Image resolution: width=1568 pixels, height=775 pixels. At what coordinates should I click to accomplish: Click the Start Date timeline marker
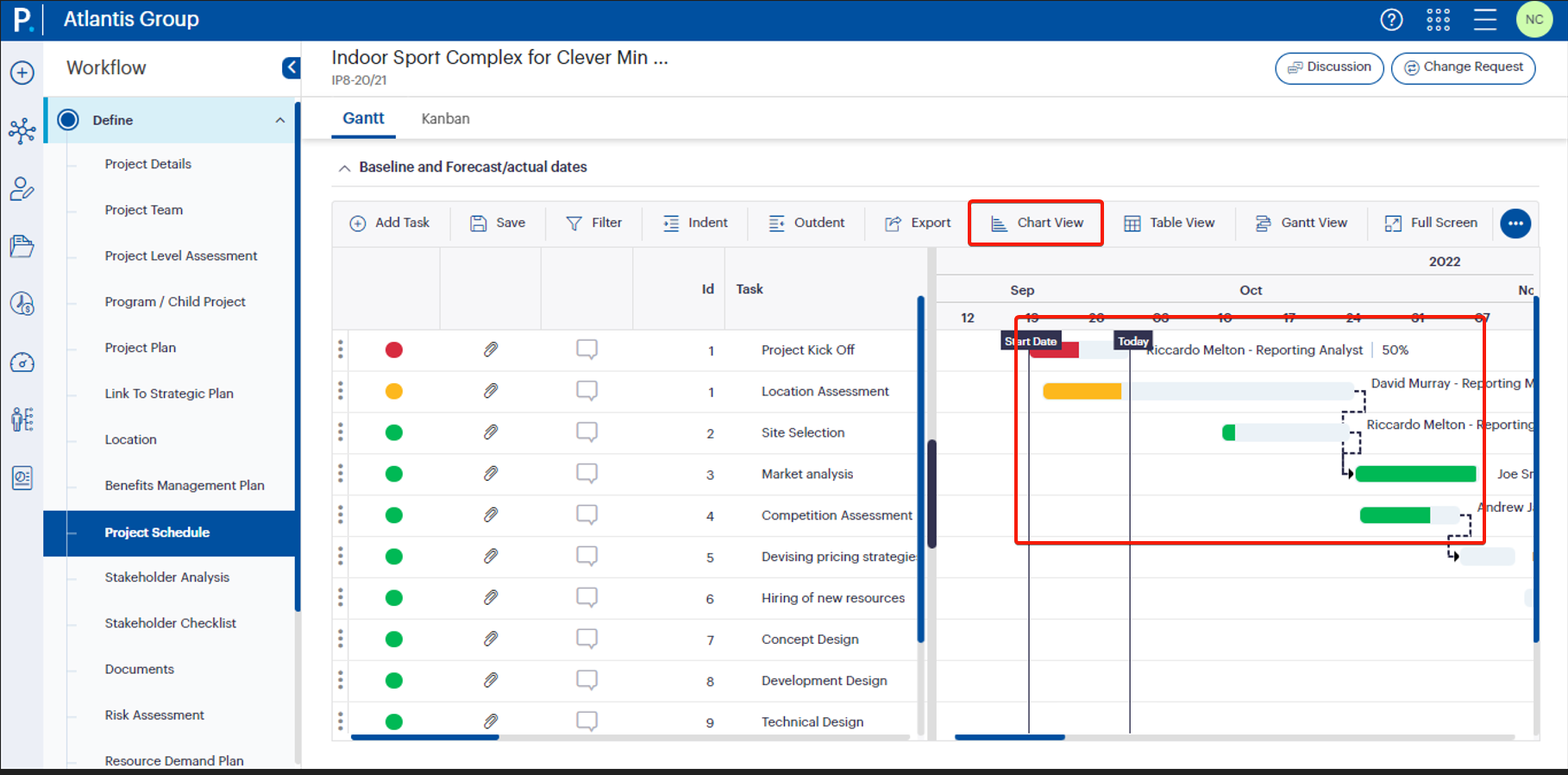click(1031, 341)
